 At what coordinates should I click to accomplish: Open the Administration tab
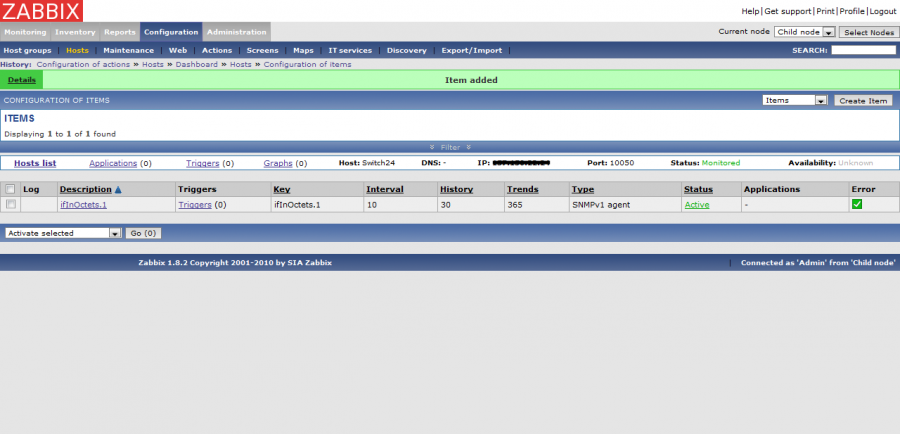pyautogui.click(x=236, y=32)
